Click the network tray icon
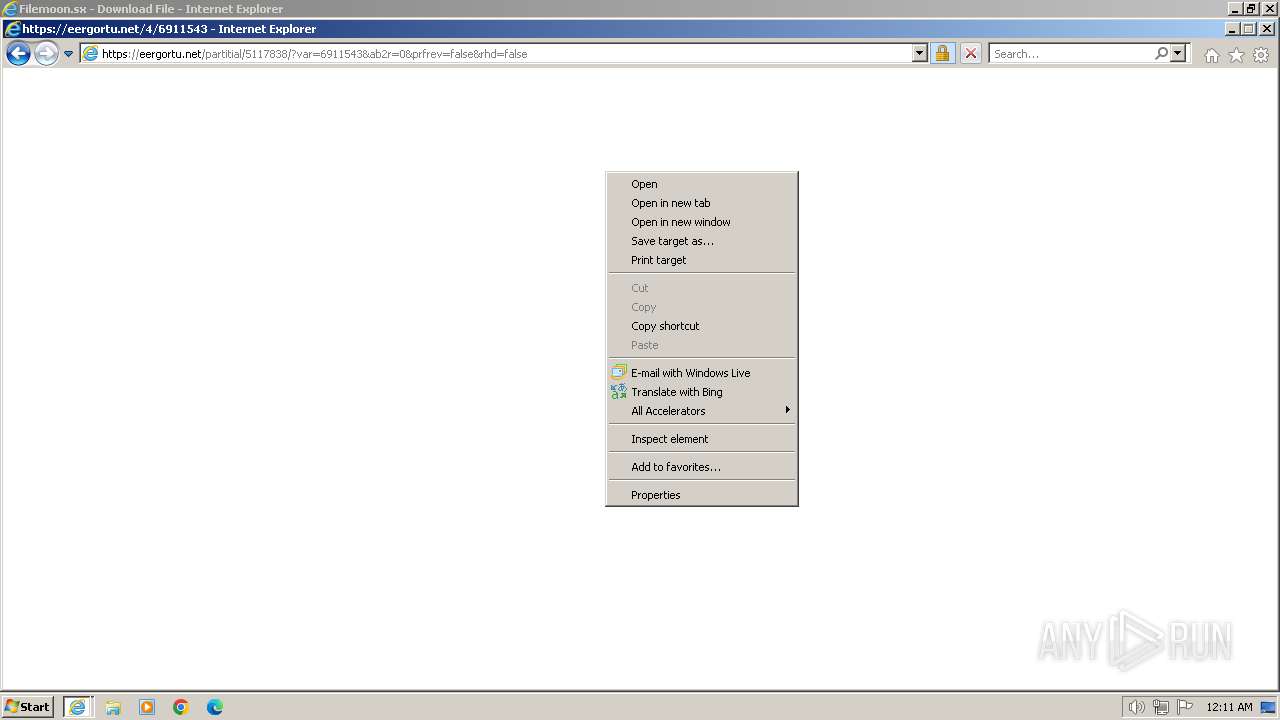 click(1161, 707)
